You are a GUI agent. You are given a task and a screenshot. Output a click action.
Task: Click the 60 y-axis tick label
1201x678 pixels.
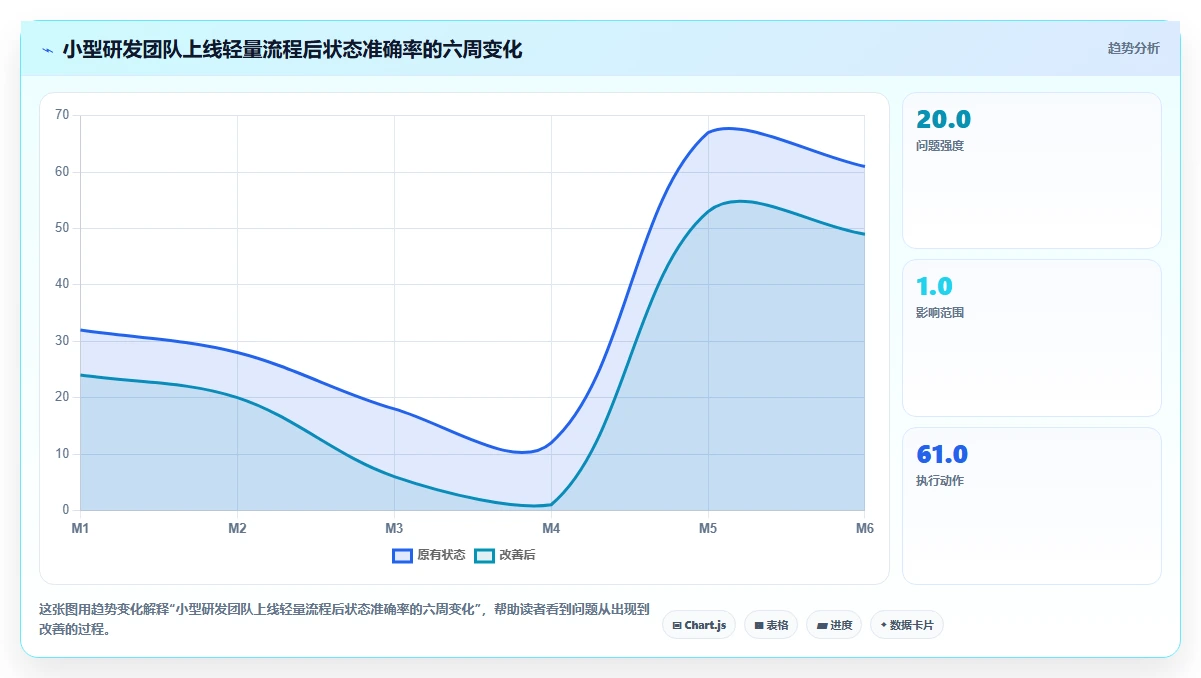[62, 172]
